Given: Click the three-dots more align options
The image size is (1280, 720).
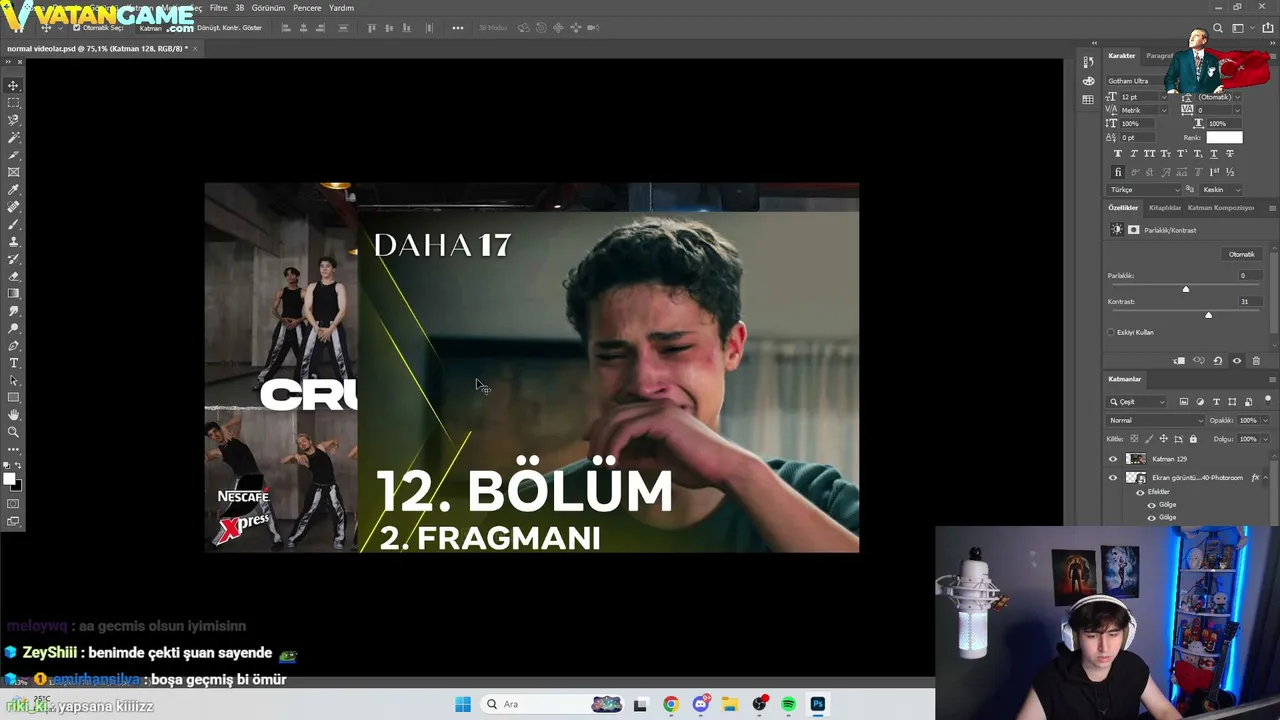Looking at the screenshot, I should [x=458, y=28].
